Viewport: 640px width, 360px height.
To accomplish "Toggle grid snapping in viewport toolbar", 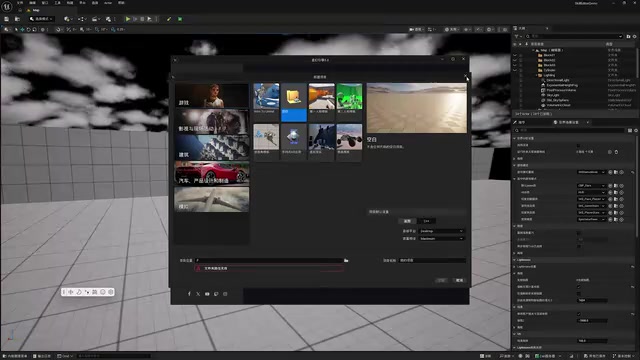I will pos(82,30).
